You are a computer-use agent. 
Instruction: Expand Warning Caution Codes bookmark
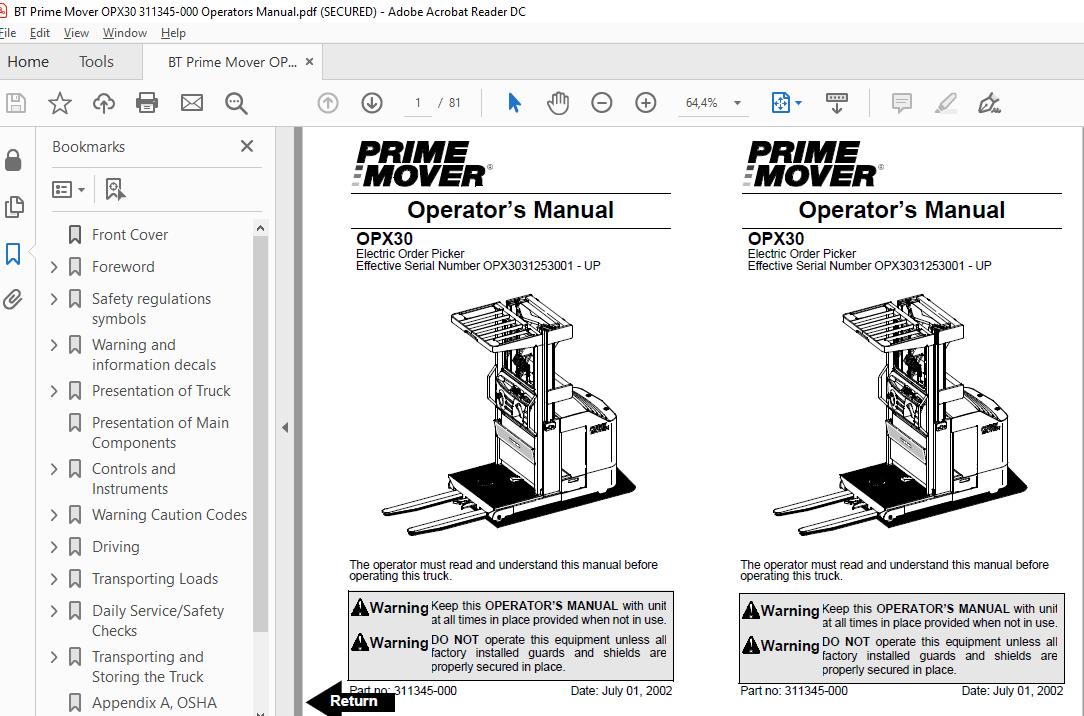[54, 515]
